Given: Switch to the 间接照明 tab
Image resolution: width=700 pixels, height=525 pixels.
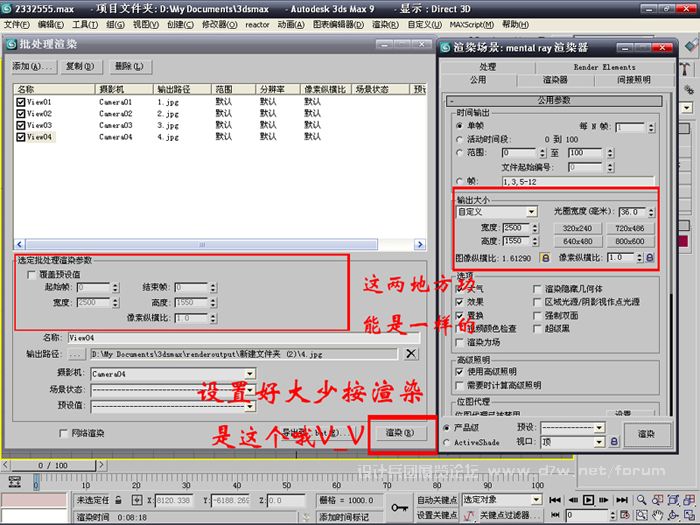Looking at the screenshot, I should (x=633, y=80).
